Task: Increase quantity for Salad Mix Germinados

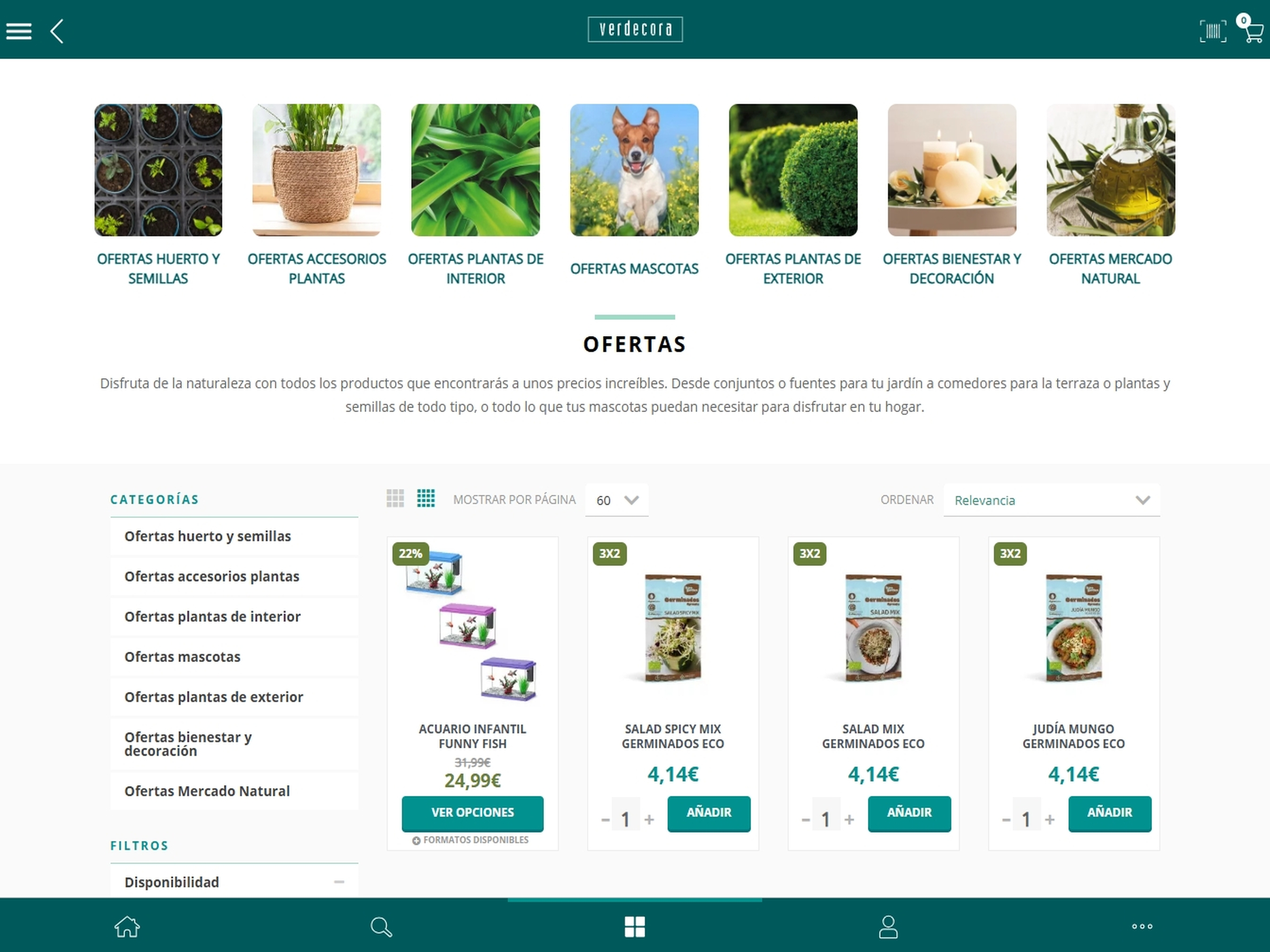Action: tap(850, 820)
